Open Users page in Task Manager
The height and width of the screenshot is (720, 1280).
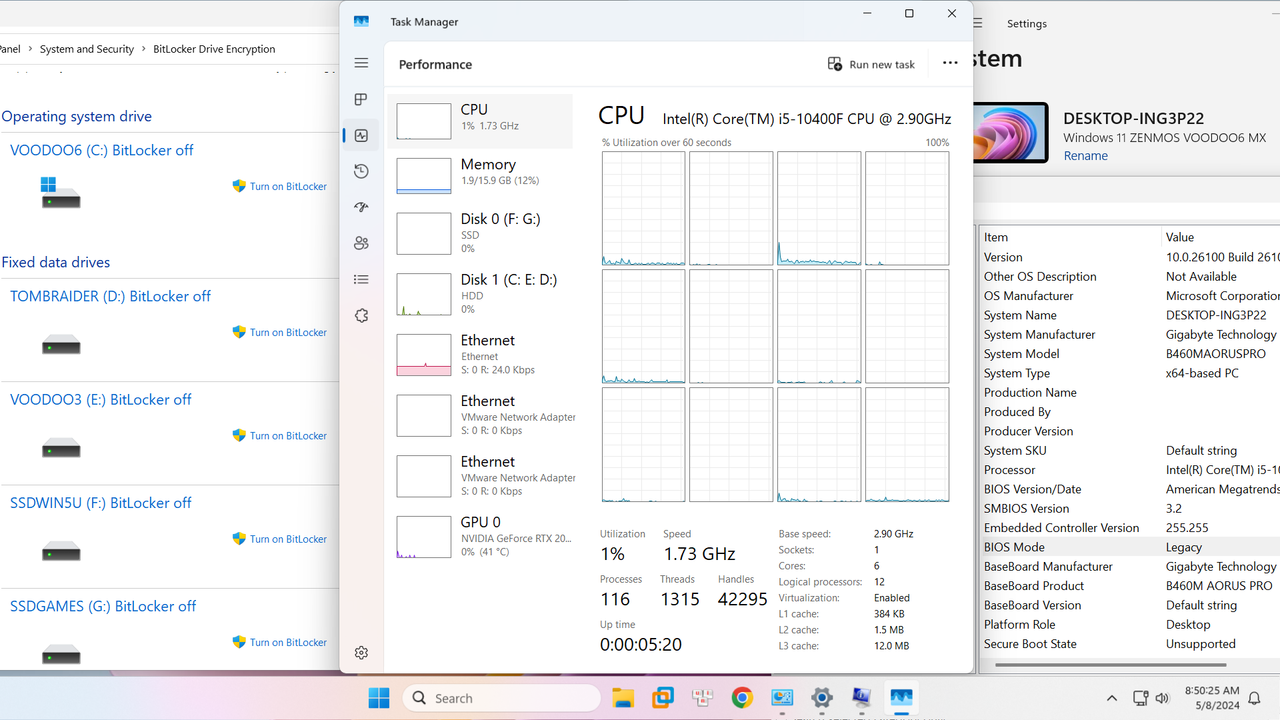(361, 243)
